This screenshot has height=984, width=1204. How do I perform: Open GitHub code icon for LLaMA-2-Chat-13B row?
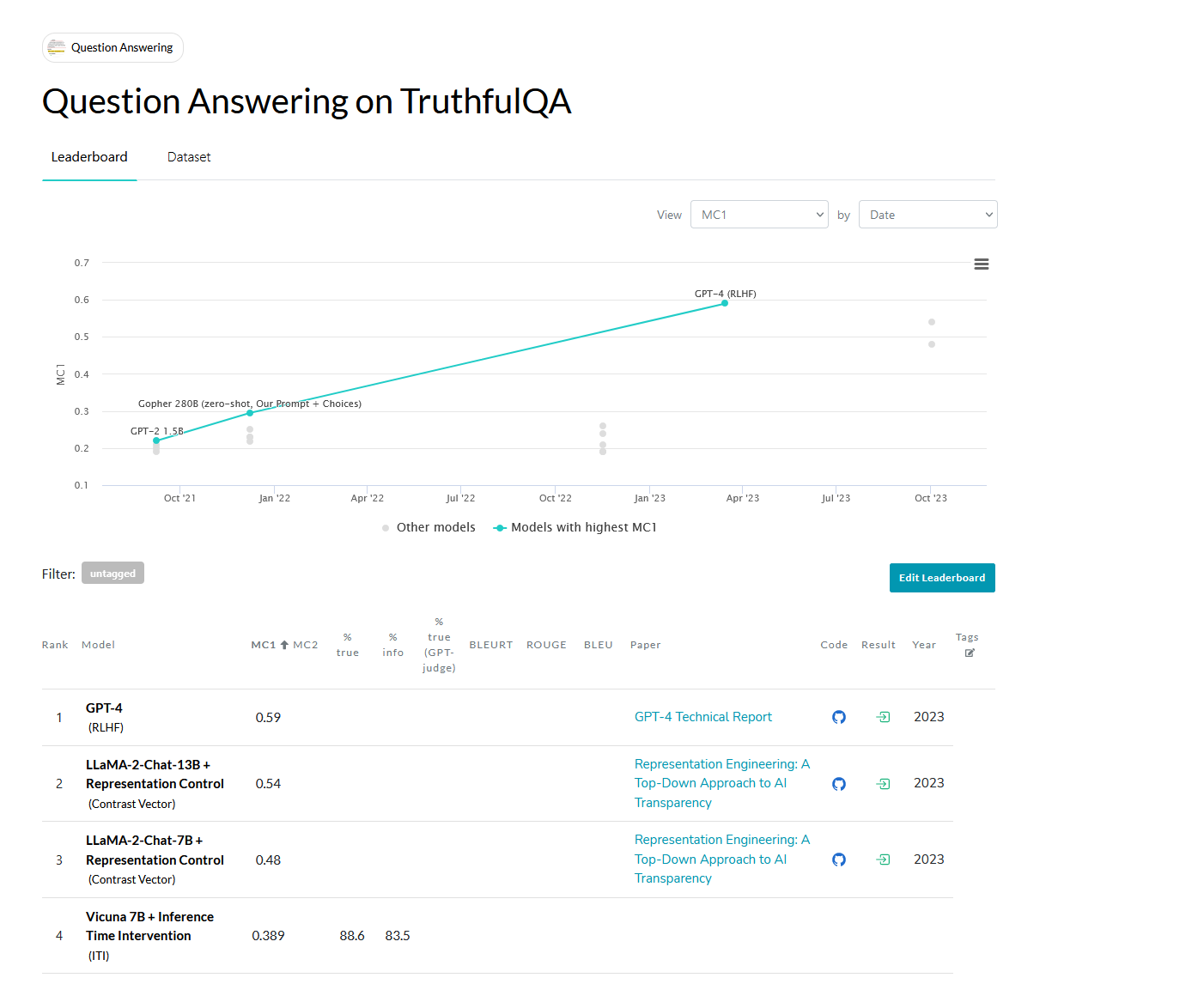pos(839,784)
